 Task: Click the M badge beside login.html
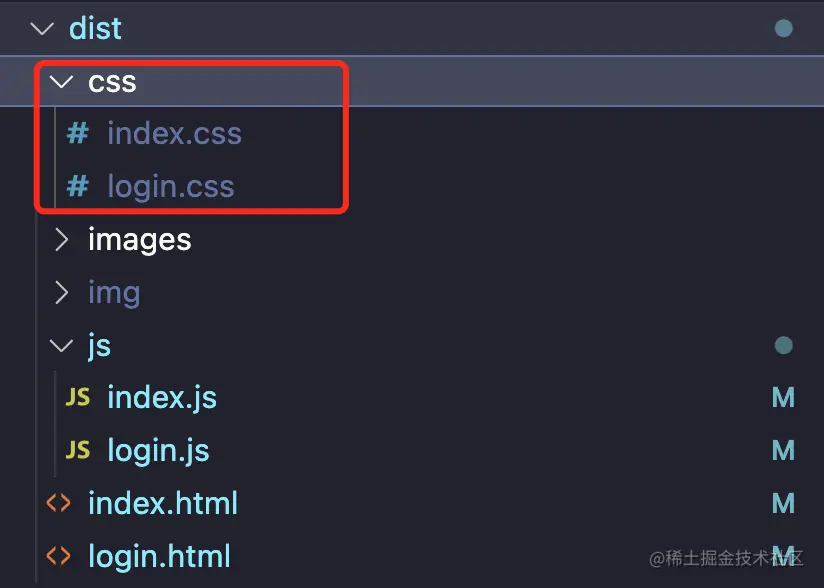click(x=784, y=556)
